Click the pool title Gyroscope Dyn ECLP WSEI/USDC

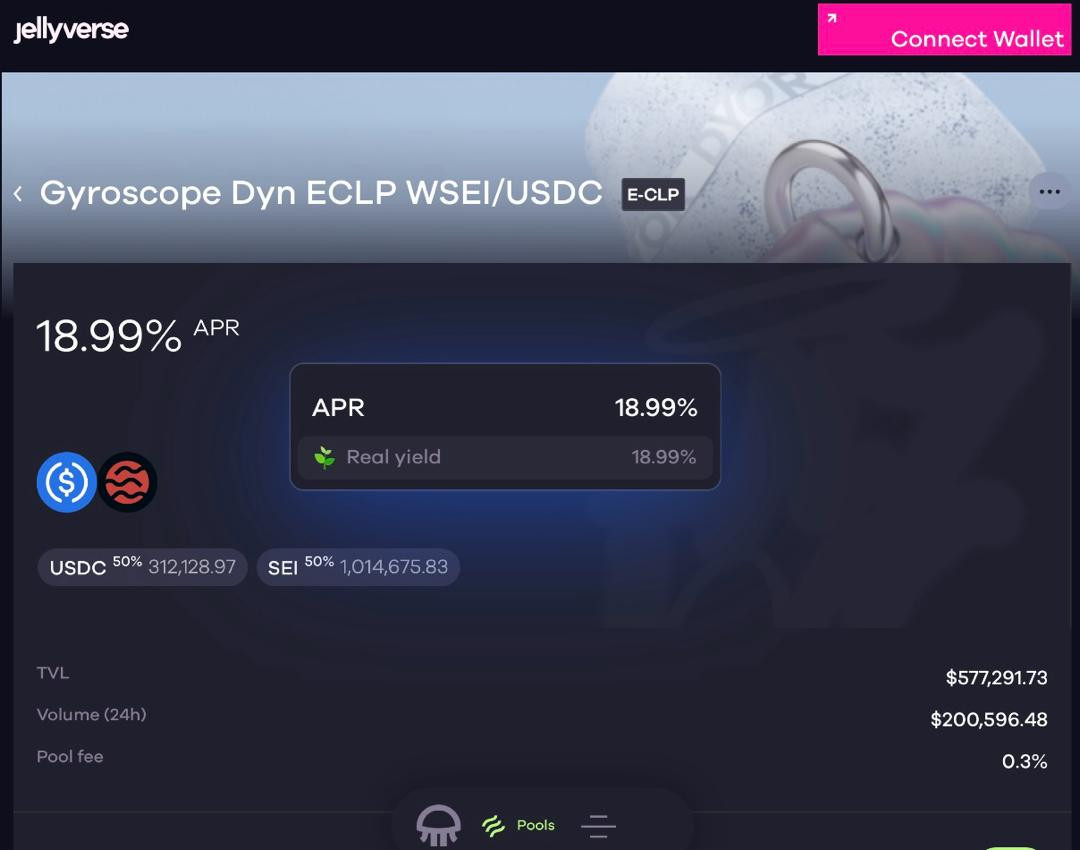tap(321, 194)
